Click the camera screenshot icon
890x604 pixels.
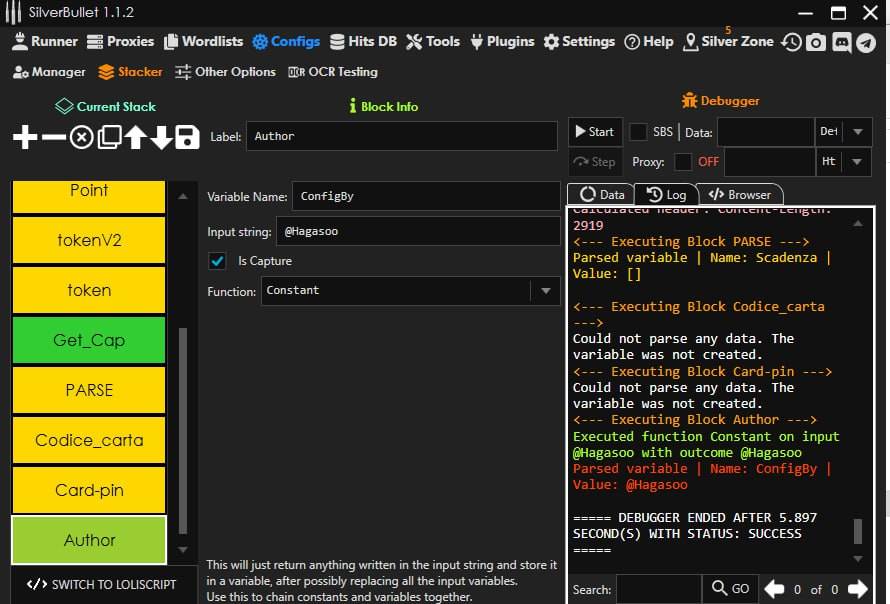(x=817, y=42)
